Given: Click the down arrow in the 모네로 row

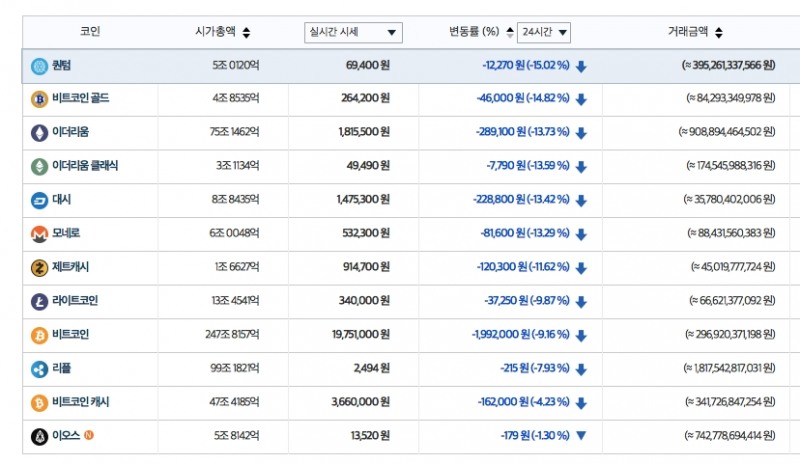Looking at the screenshot, I should [581, 234].
